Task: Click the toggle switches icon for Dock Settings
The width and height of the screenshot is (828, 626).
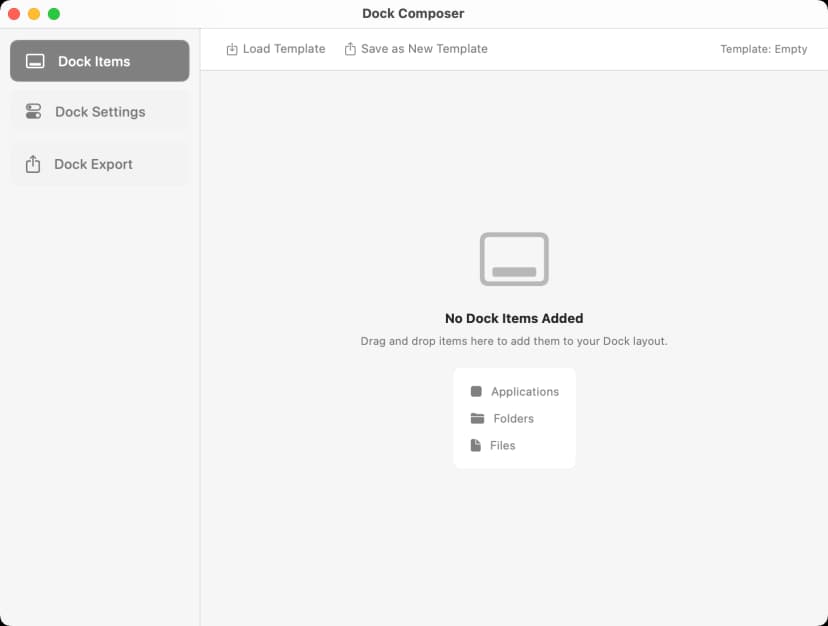Action: pos(34,112)
